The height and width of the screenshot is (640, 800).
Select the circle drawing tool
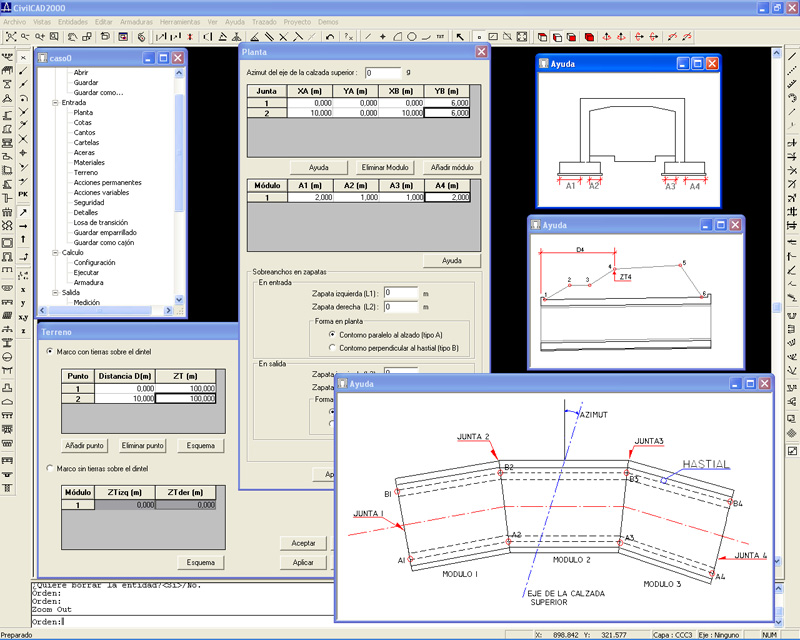[x=411, y=37]
